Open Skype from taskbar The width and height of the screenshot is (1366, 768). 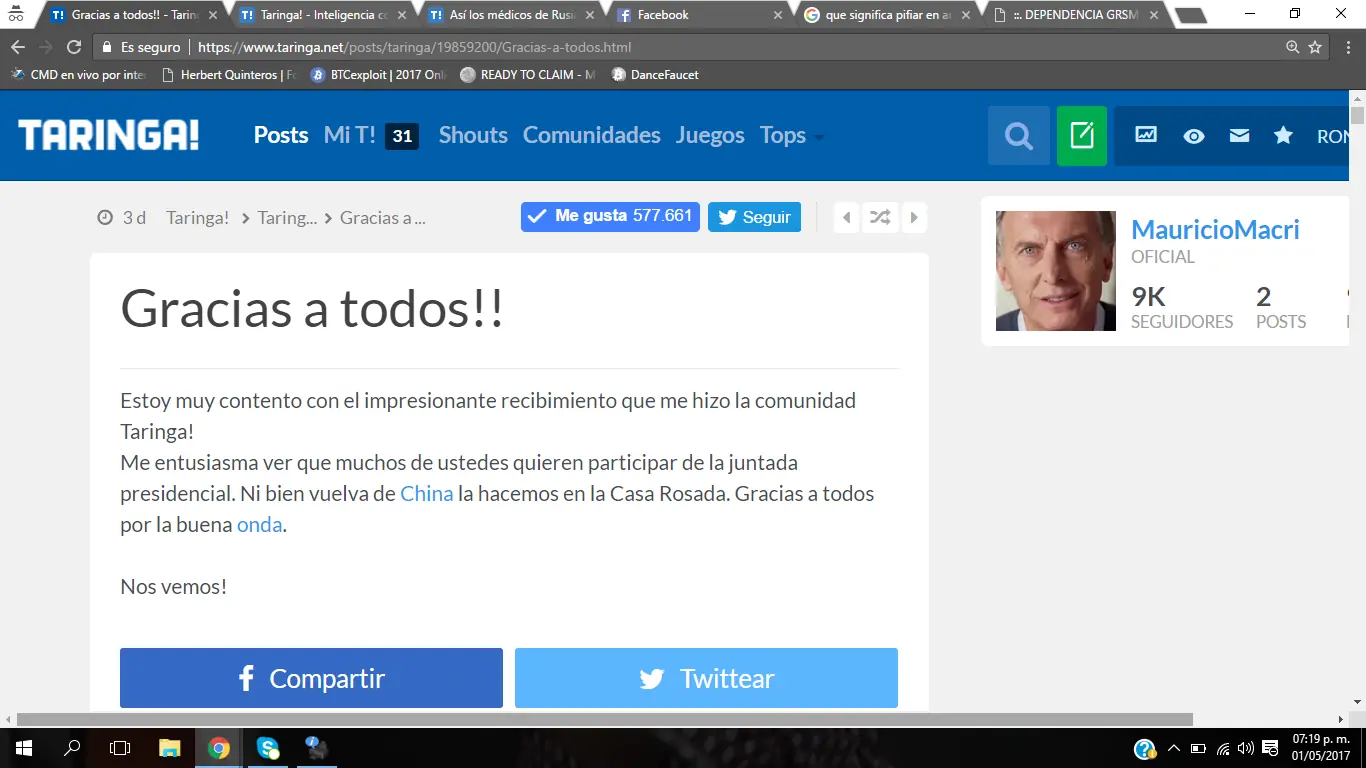(x=267, y=748)
